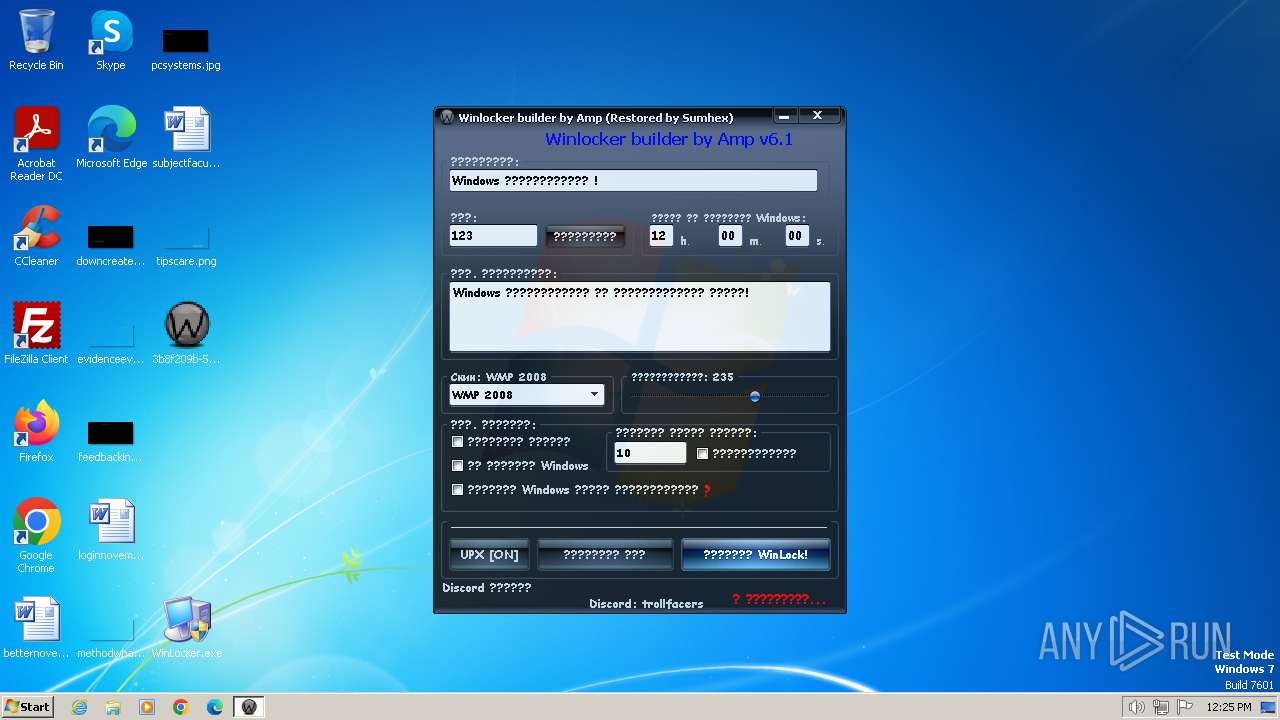
Task: Toggle the UPX [ON] button
Action: [x=489, y=555]
